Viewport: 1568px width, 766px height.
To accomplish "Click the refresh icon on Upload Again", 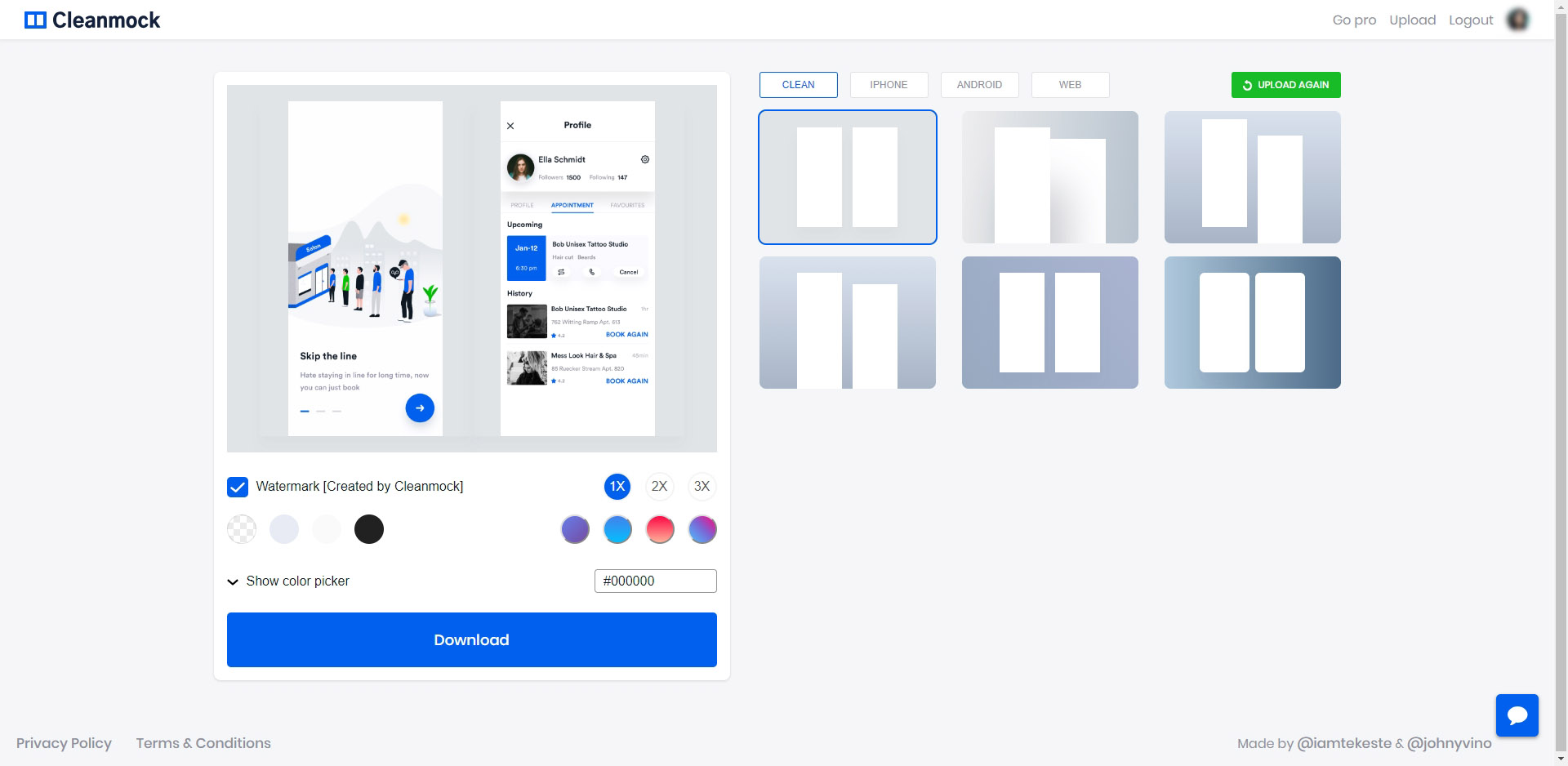I will click(x=1246, y=85).
